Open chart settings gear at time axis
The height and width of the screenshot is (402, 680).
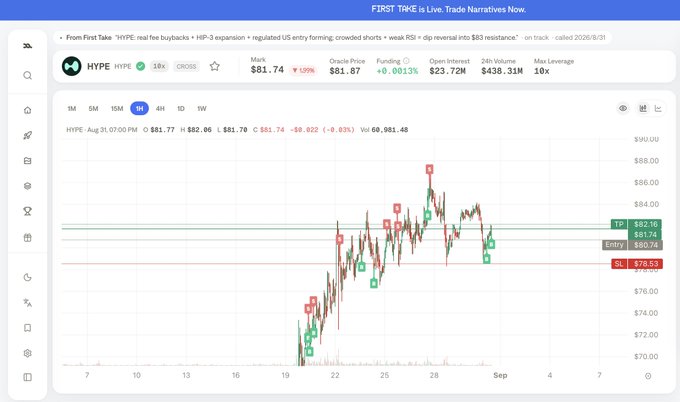point(648,376)
